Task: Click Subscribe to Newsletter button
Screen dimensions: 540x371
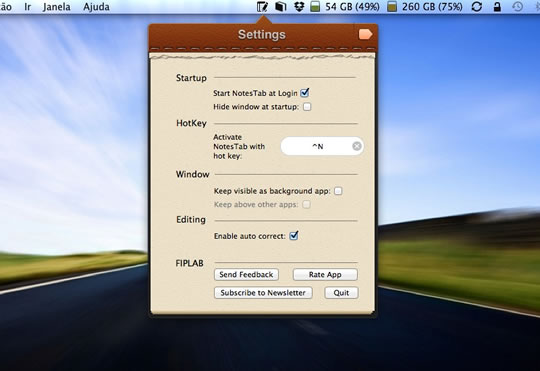Action: [x=263, y=293]
